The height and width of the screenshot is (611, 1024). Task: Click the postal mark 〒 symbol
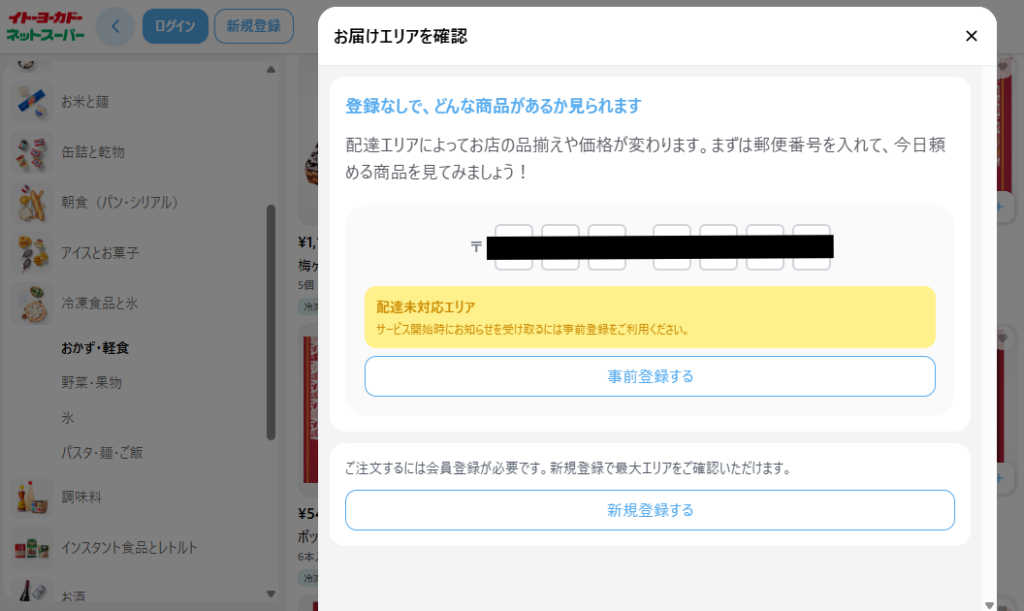click(x=476, y=247)
